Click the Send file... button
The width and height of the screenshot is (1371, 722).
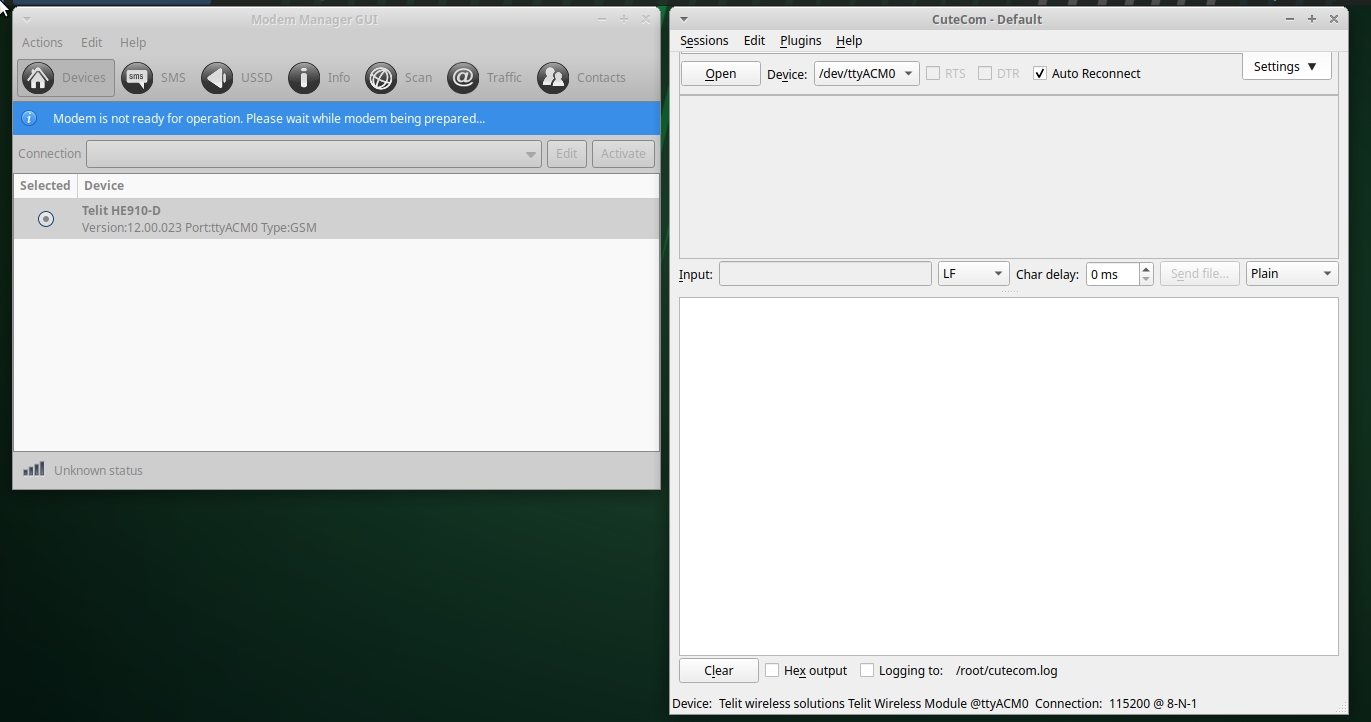[x=1200, y=273]
